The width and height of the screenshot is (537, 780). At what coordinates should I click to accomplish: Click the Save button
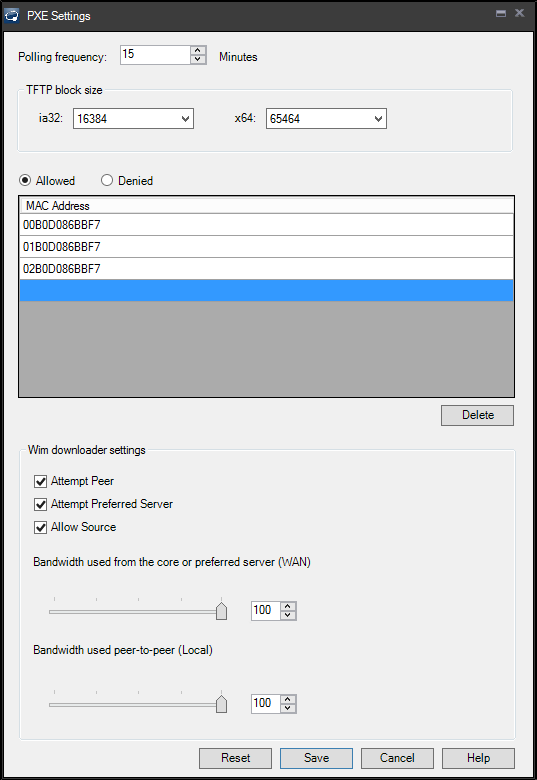[x=316, y=758]
